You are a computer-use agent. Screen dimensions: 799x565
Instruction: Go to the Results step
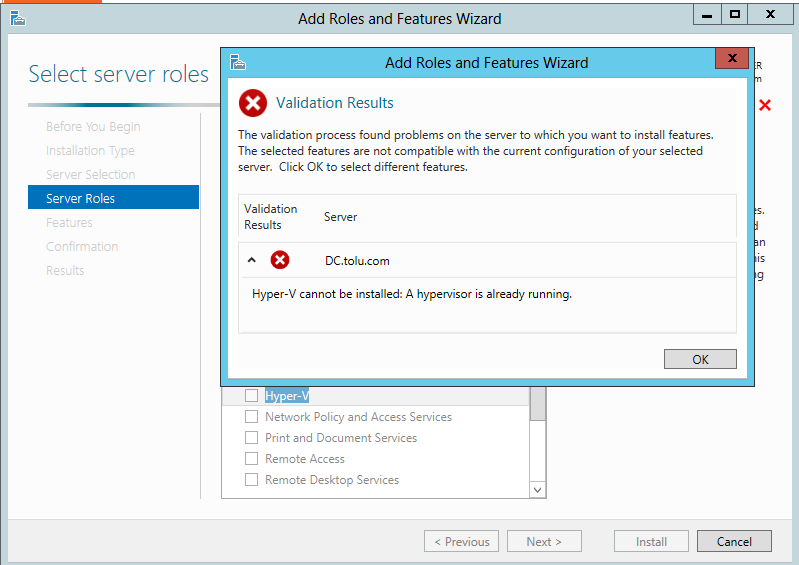[x=65, y=270]
